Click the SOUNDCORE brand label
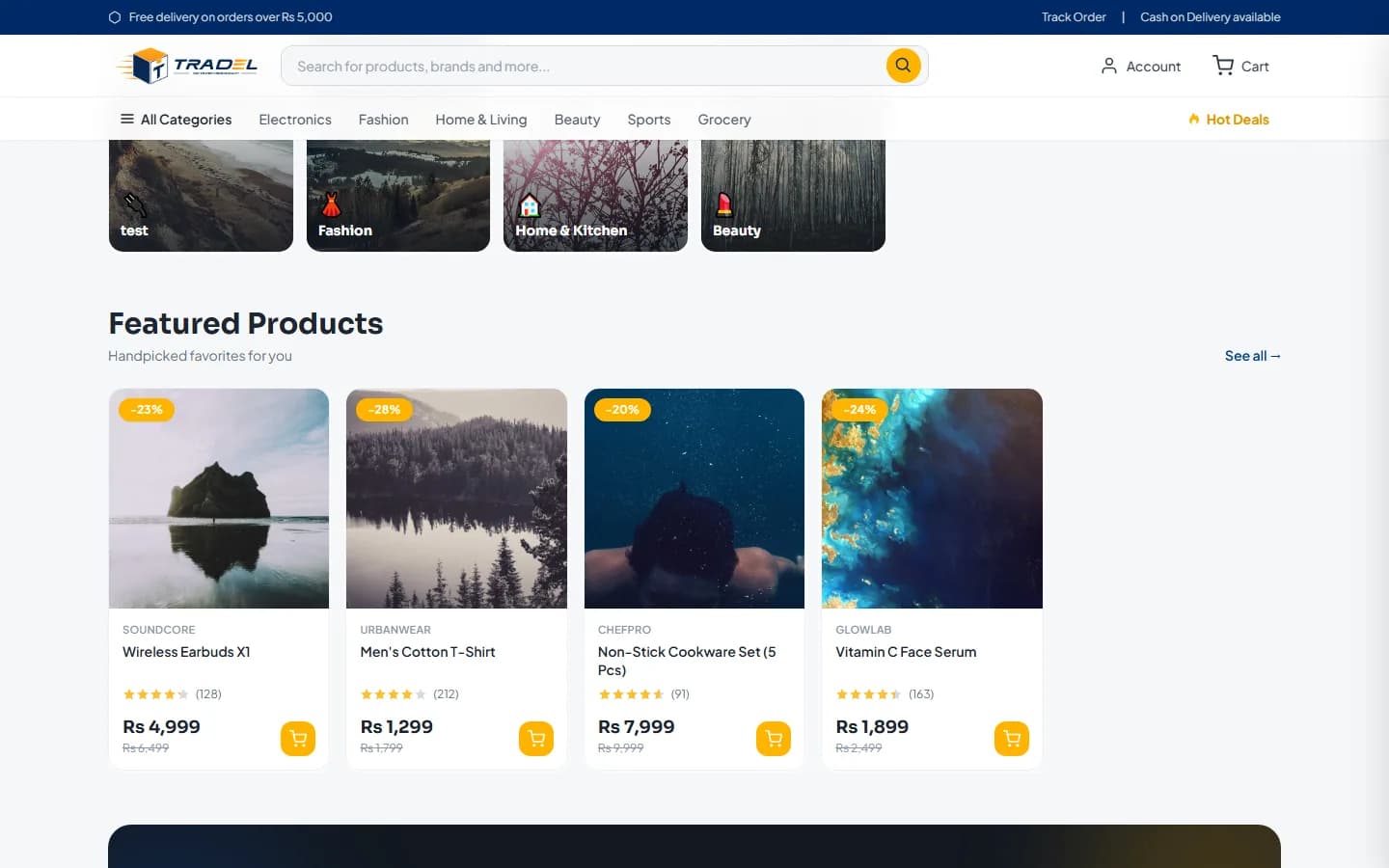 click(159, 630)
